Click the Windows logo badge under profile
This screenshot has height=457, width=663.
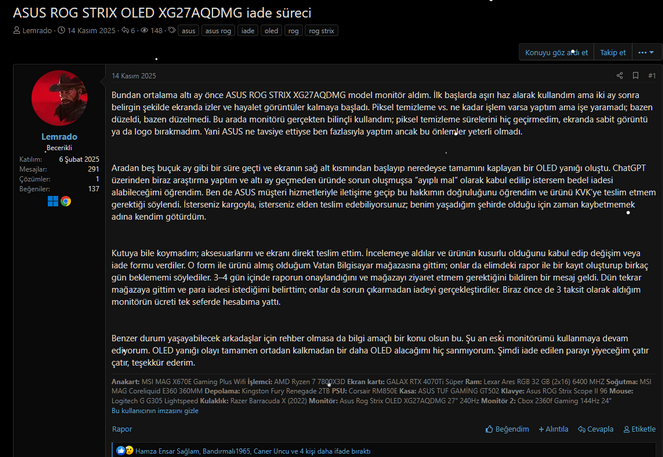click(53, 201)
